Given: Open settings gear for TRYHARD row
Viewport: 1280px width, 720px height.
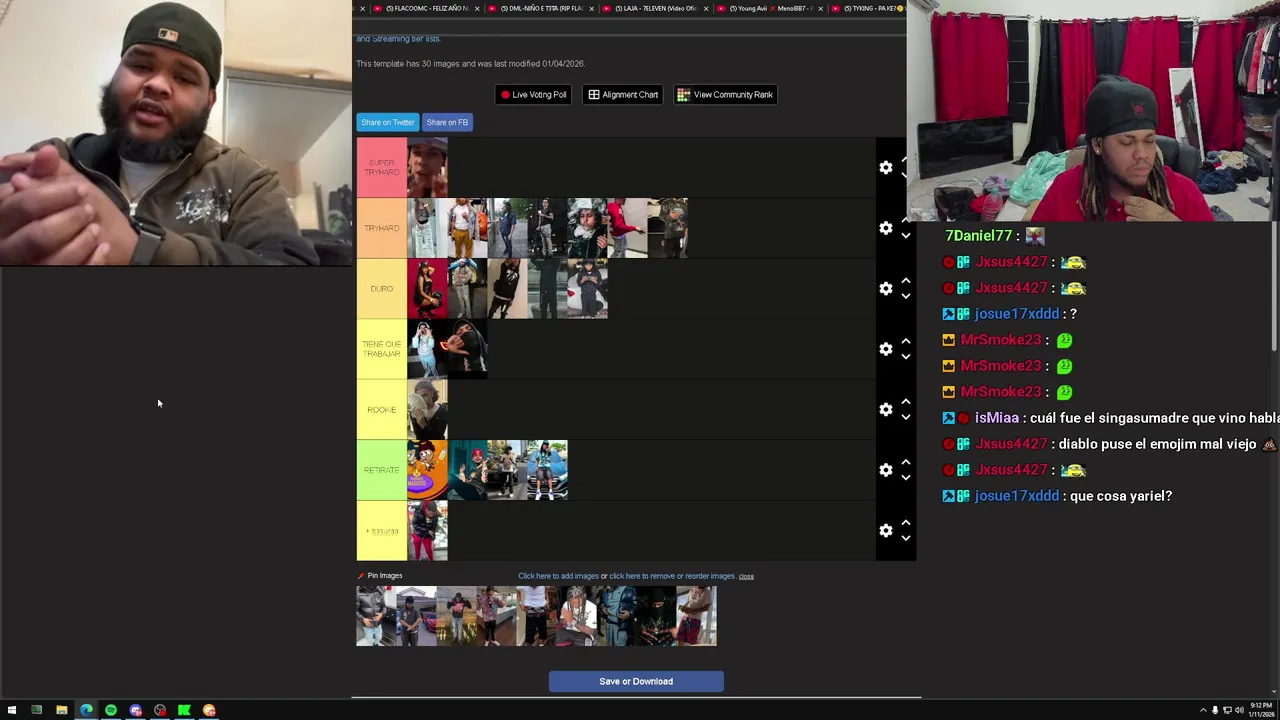Looking at the screenshot, I should coord(885,228).
